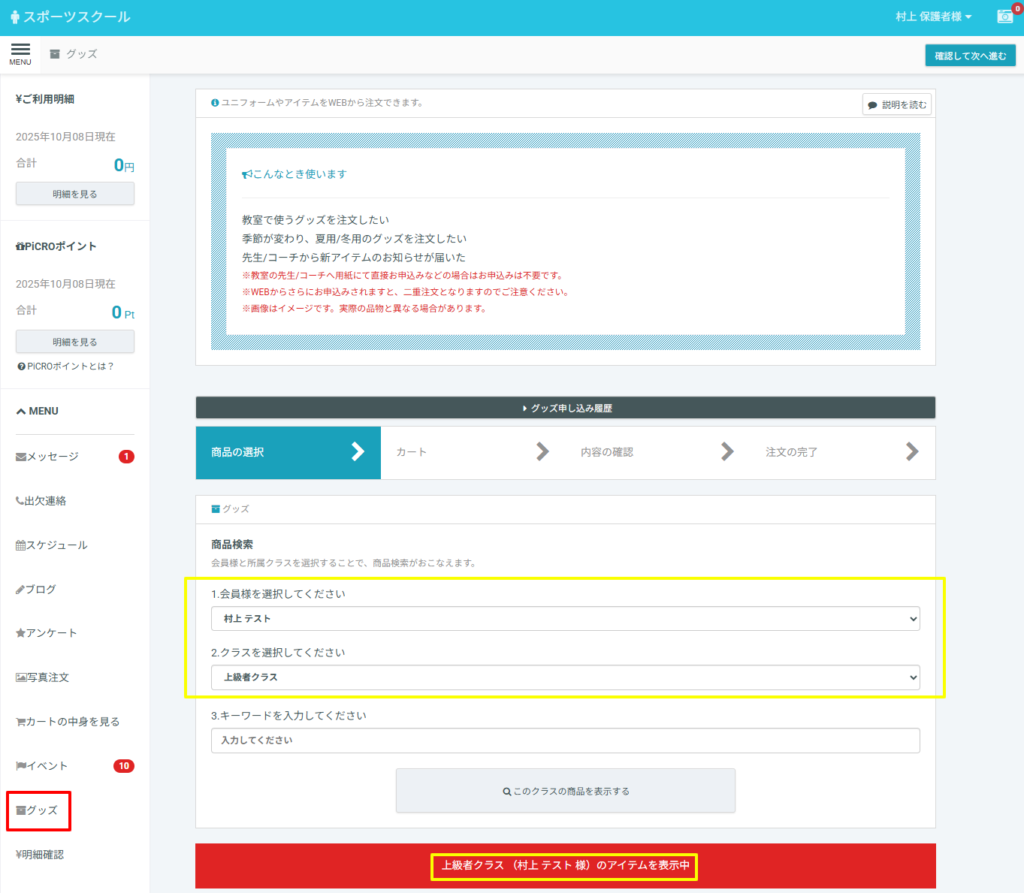This screenshot has width=1024, height=893.
Task: Open the 村上 テスト member dropdown
Action: 564,619
